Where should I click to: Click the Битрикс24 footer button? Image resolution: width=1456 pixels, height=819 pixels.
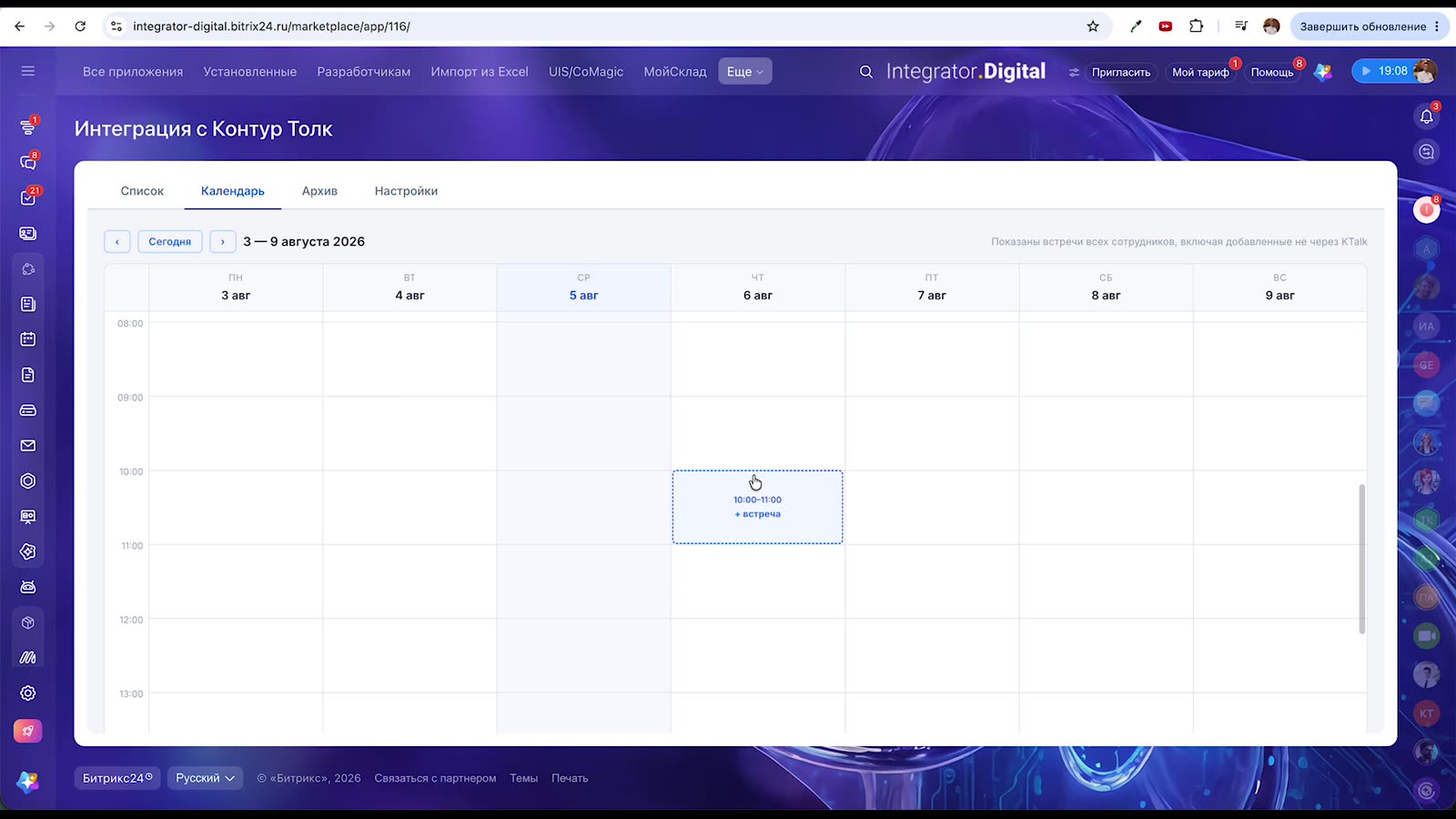click(x=117, y=778)
